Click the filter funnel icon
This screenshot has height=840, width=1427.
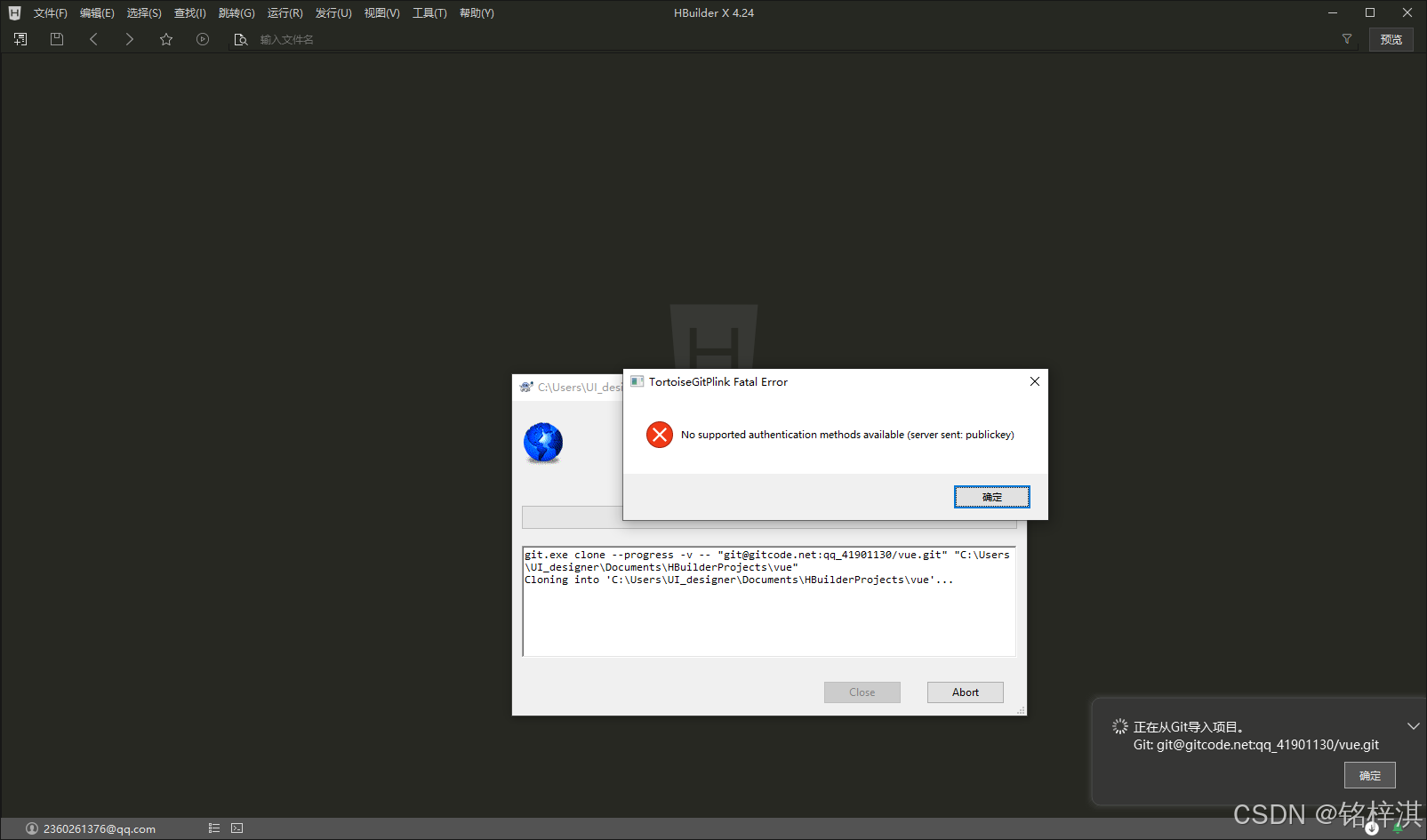(x=1347, y=39)
